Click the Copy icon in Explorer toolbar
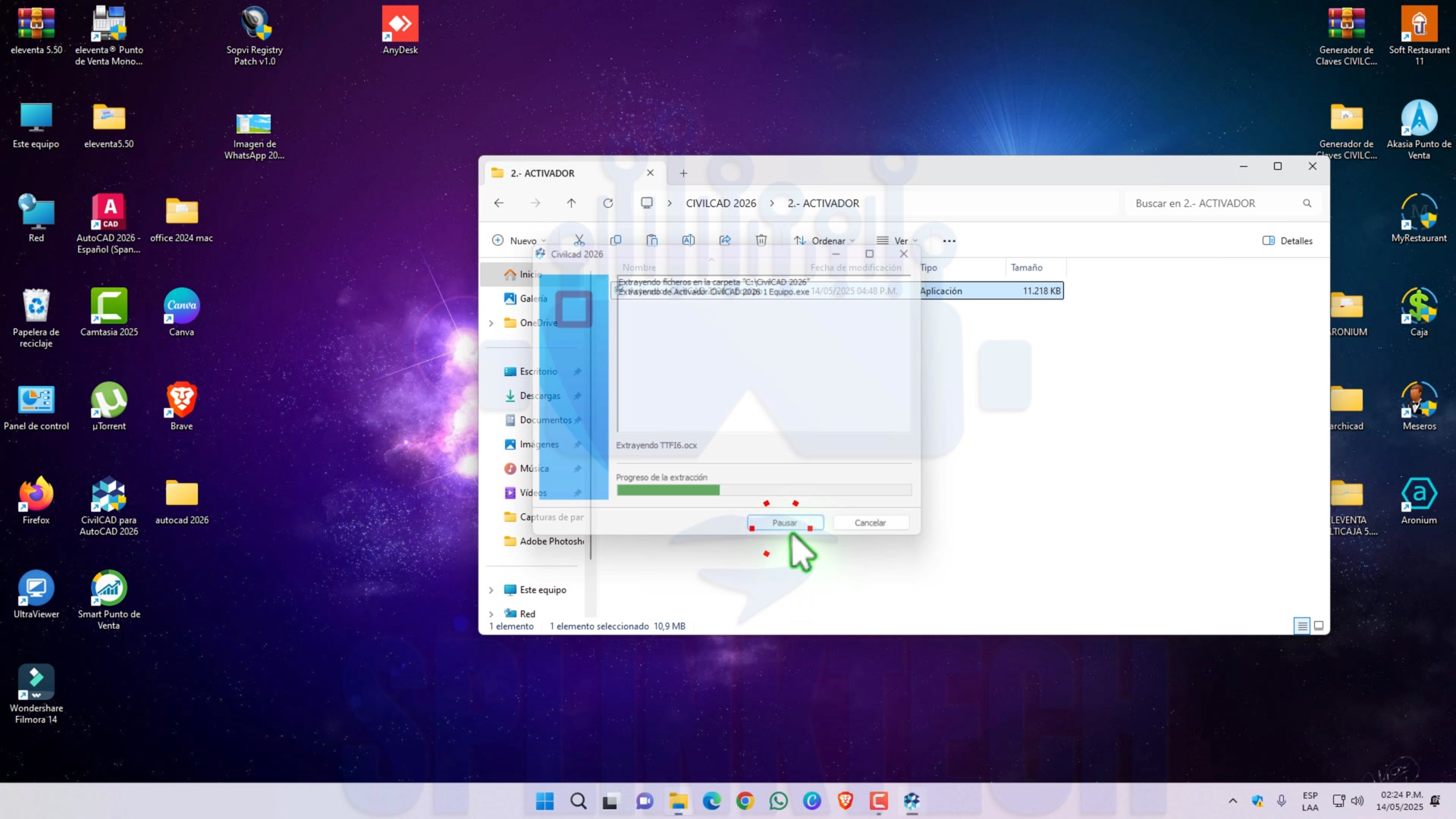The width and height of the screenshot is (1456, 819). click(616, 240)
